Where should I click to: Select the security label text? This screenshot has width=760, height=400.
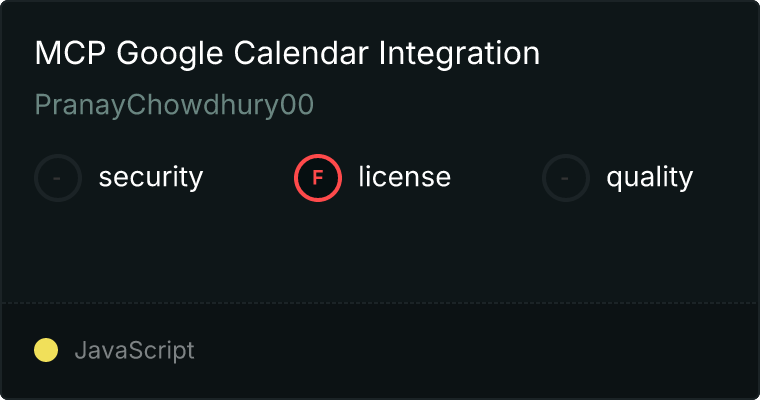point(151,178)
